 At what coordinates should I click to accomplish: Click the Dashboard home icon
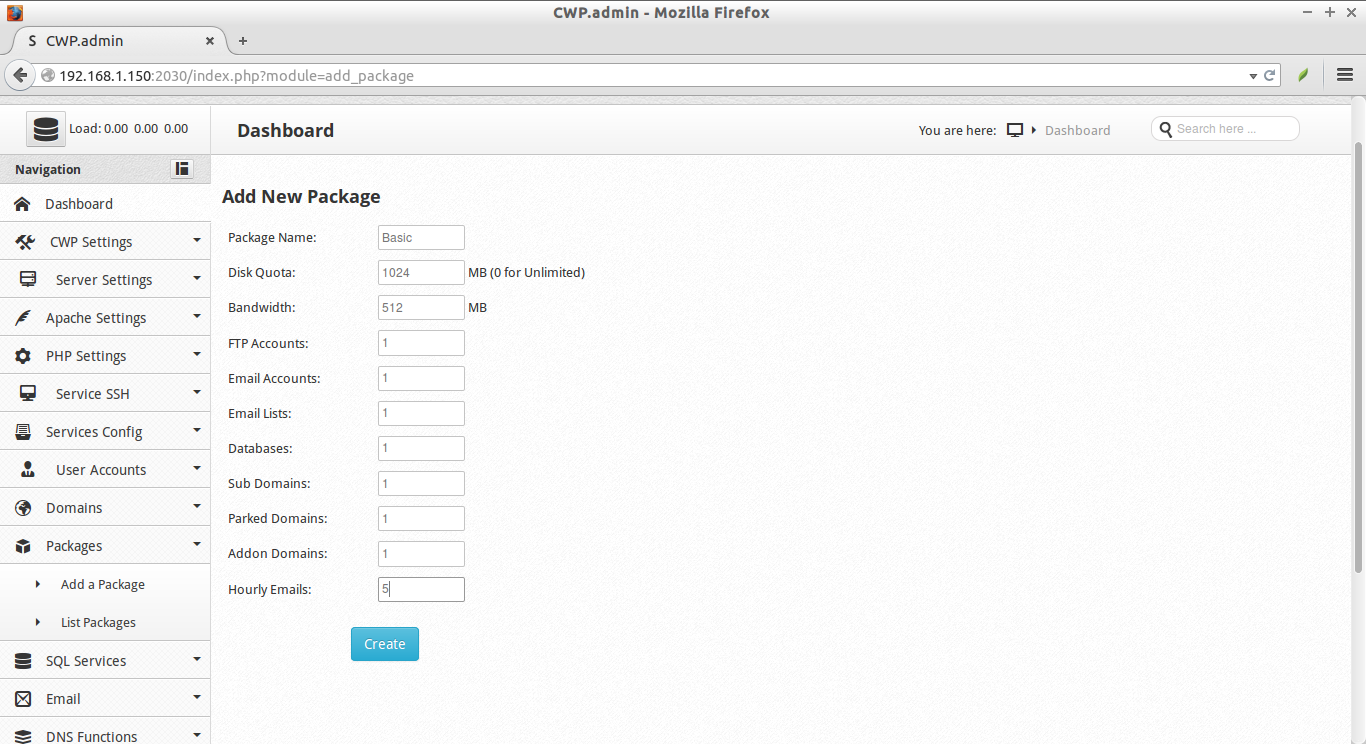coord(24,203)
